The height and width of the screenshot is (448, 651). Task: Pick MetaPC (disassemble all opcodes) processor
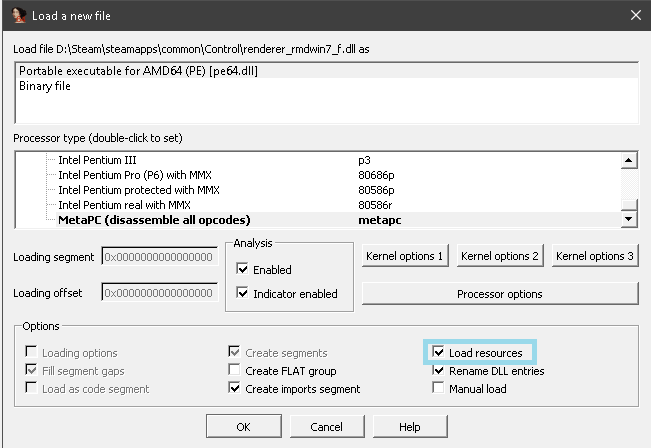153,219
